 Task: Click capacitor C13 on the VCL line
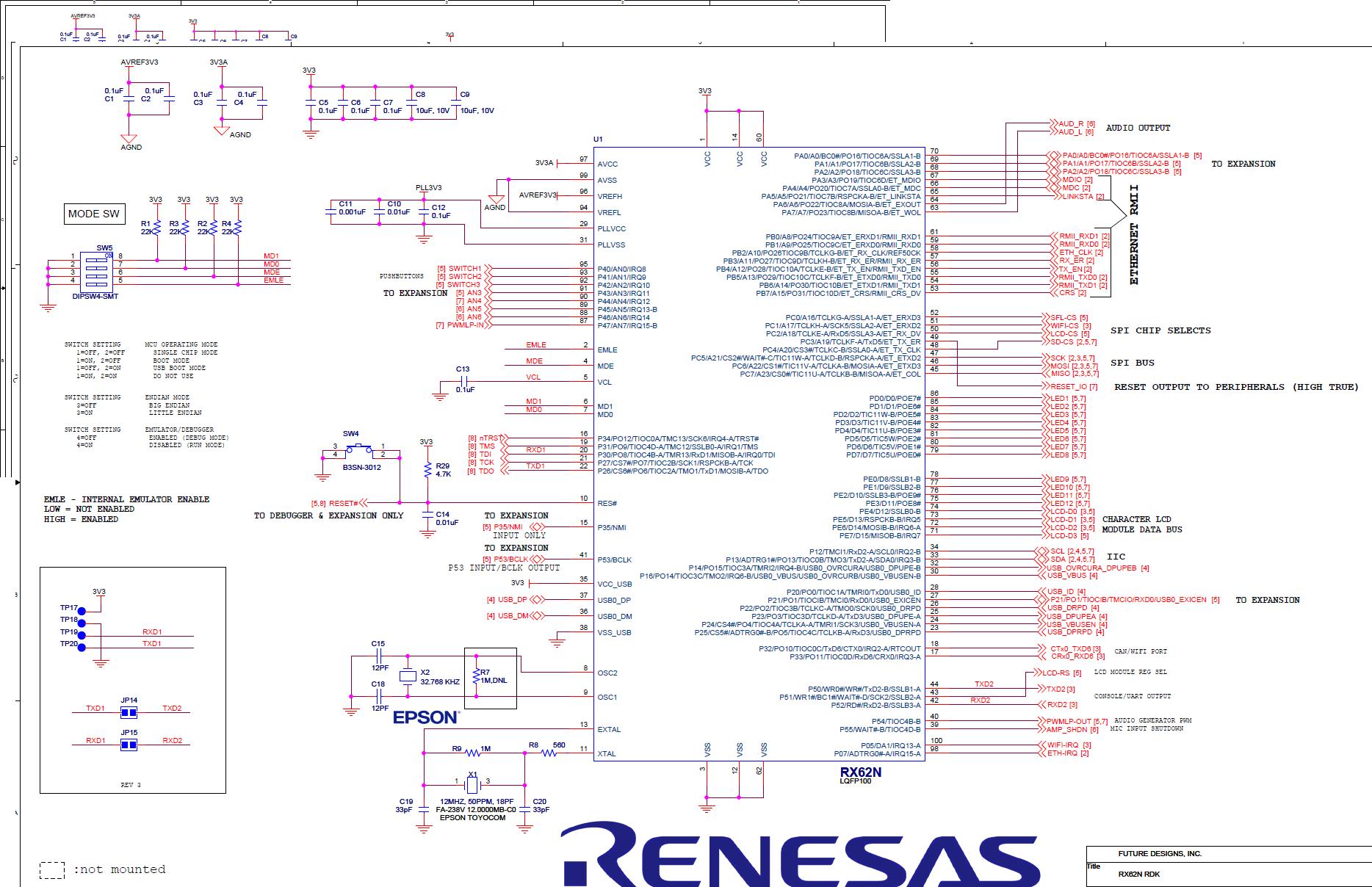(463, 381)
